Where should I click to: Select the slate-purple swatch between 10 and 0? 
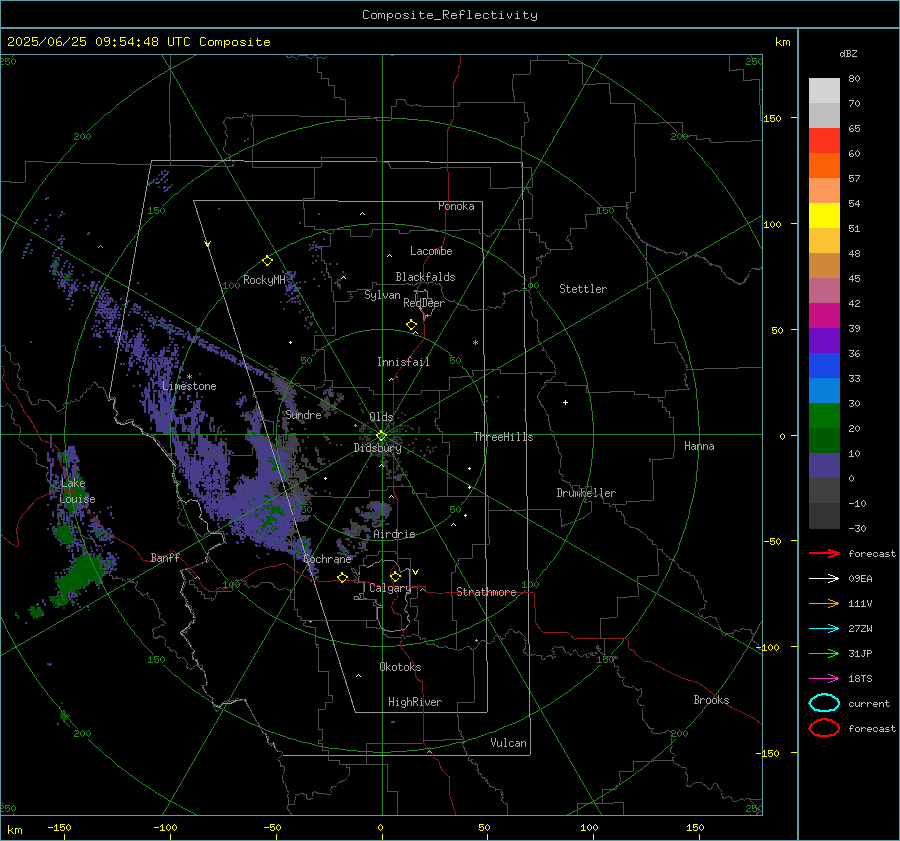[x=824, y=465]
